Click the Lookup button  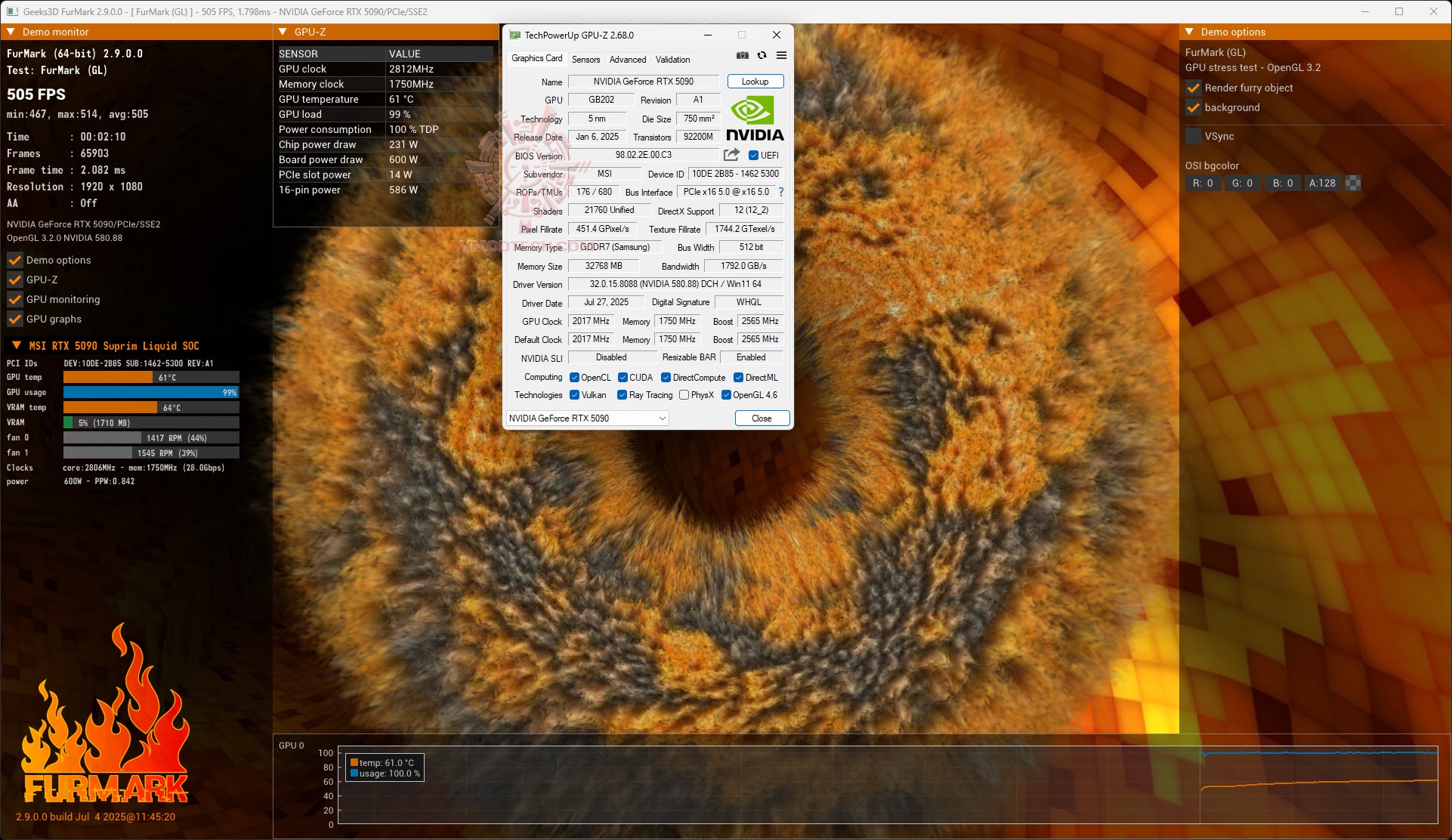[x=754, y=81]
